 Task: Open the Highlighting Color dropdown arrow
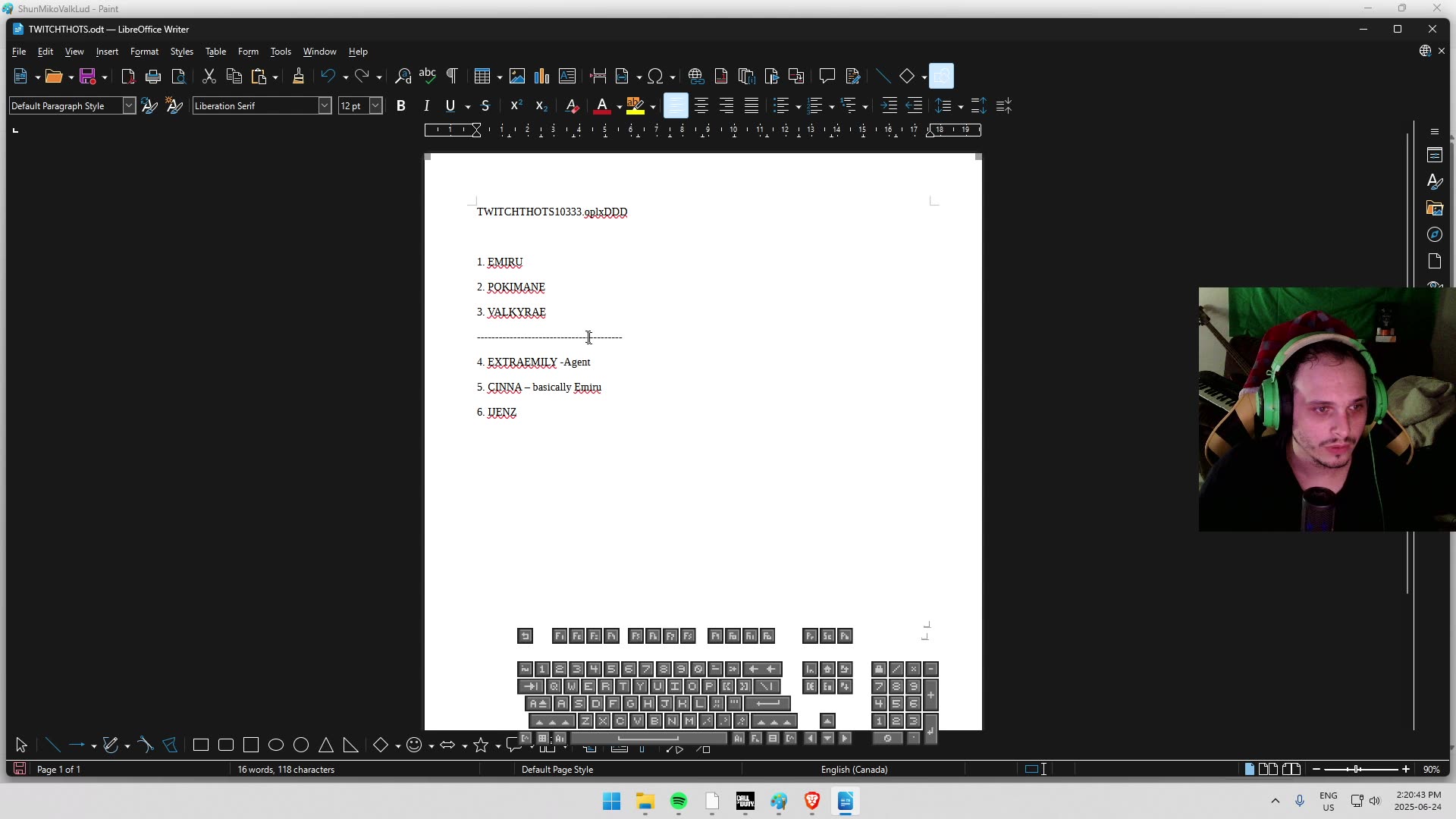pos(652,106)
